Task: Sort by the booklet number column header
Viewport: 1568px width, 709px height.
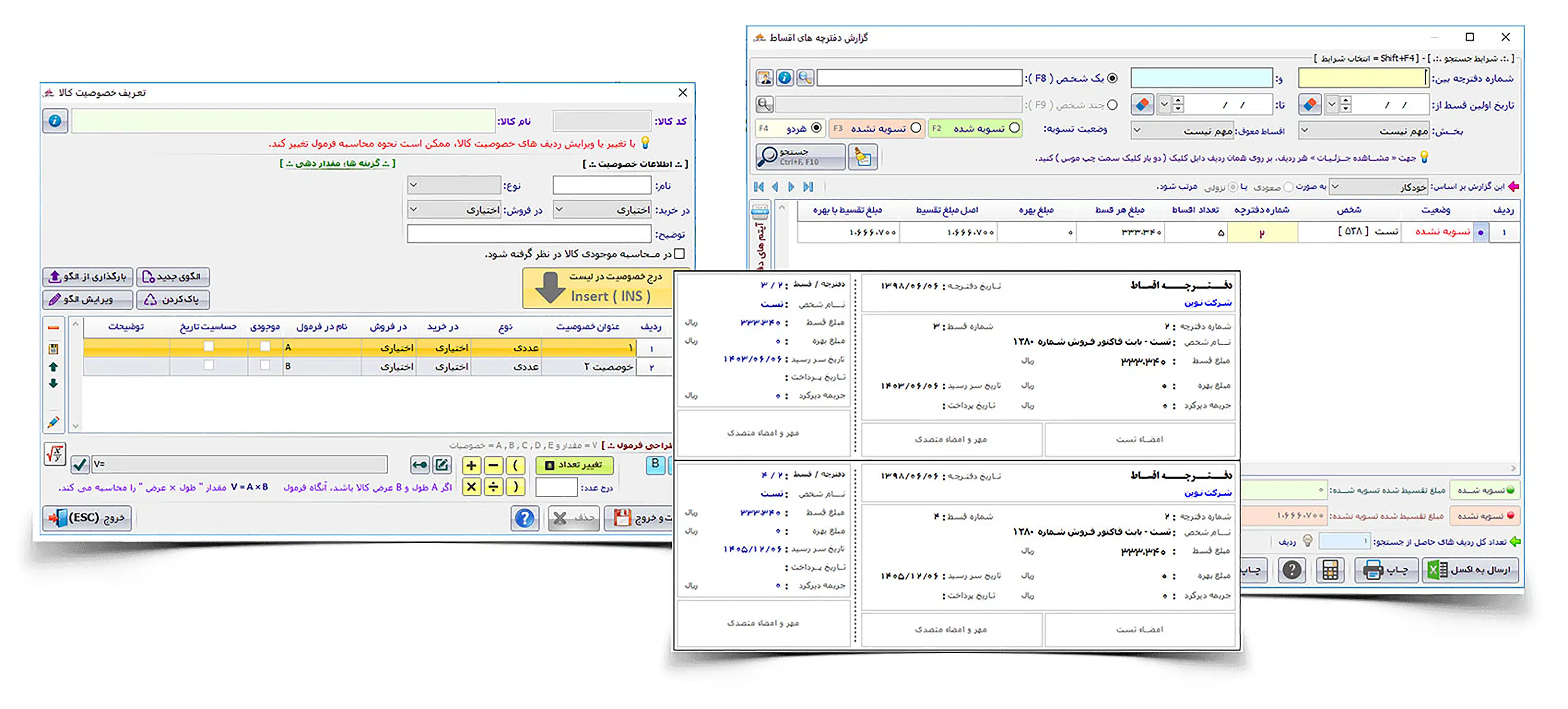Action: [x=1262, y=210]
